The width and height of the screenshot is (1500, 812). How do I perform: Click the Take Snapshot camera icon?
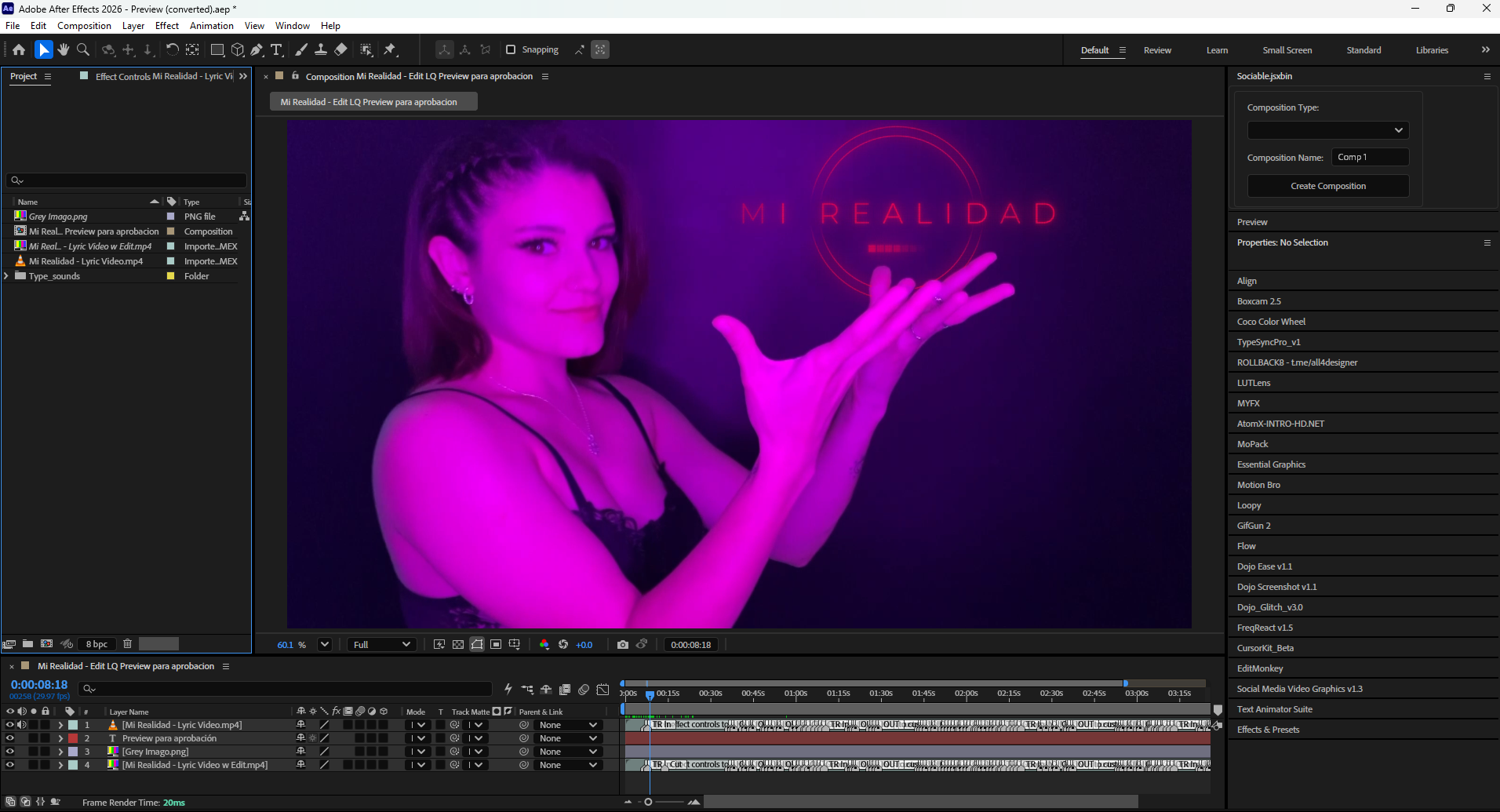pos(623,644)
